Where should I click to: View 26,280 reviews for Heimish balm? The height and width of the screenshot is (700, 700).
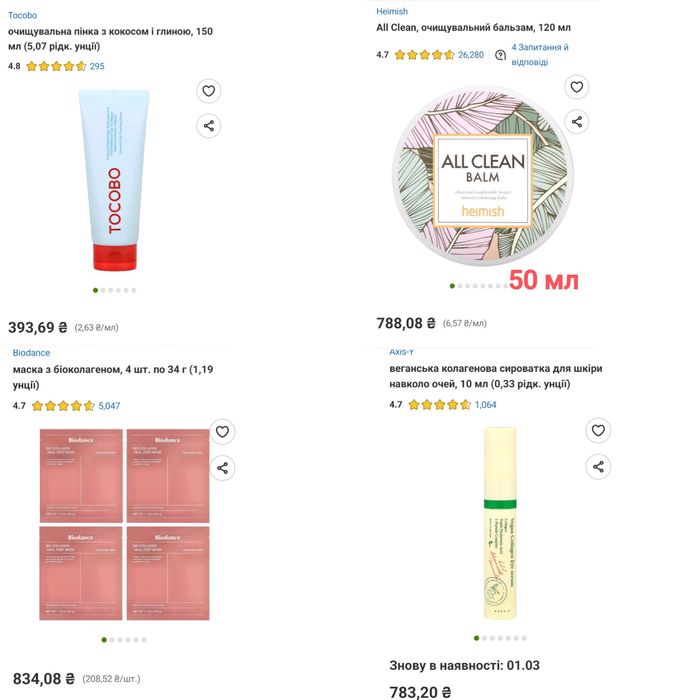pyautogui.click(x=471, y=55)
